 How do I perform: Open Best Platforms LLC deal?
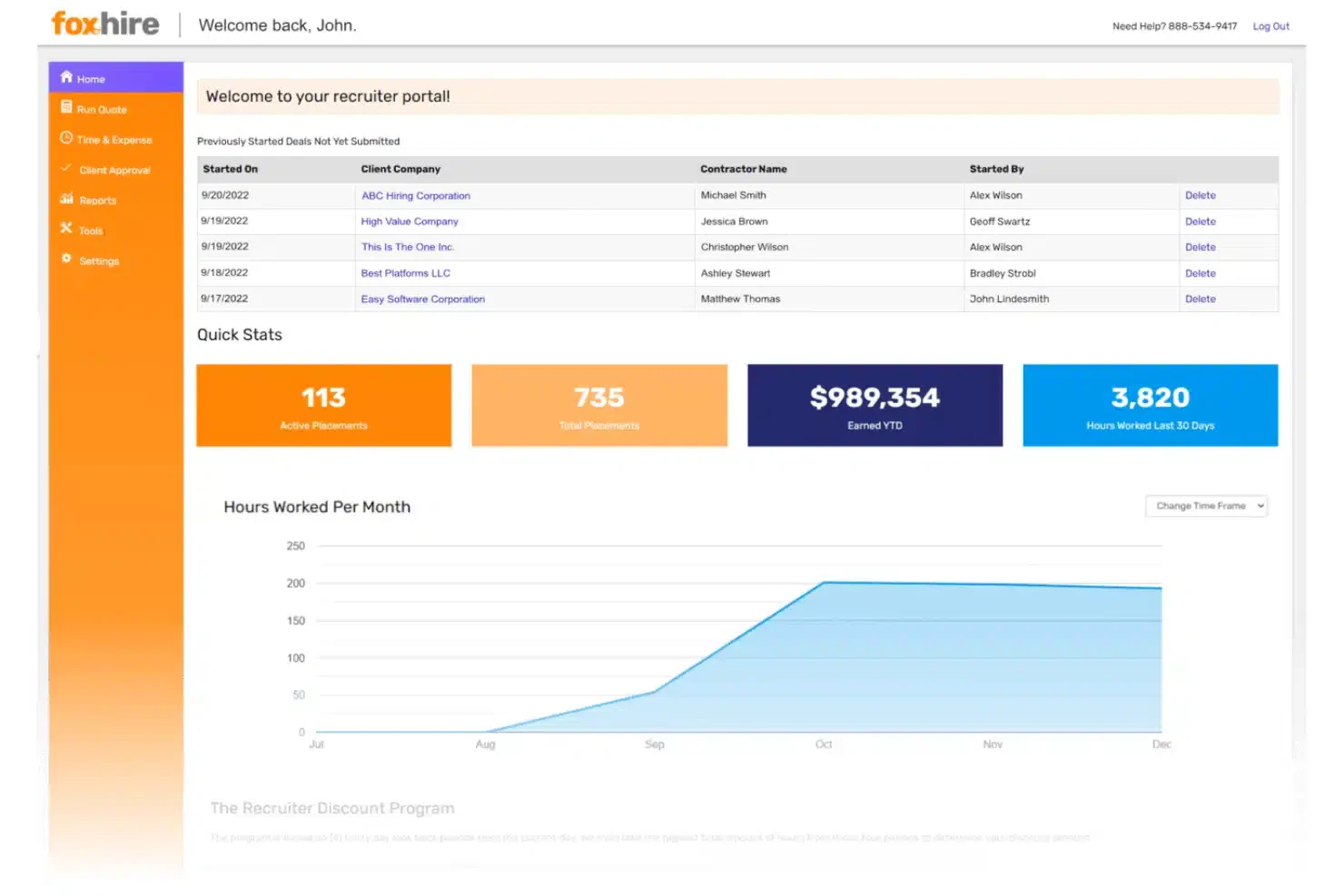[x=405, y=273]
